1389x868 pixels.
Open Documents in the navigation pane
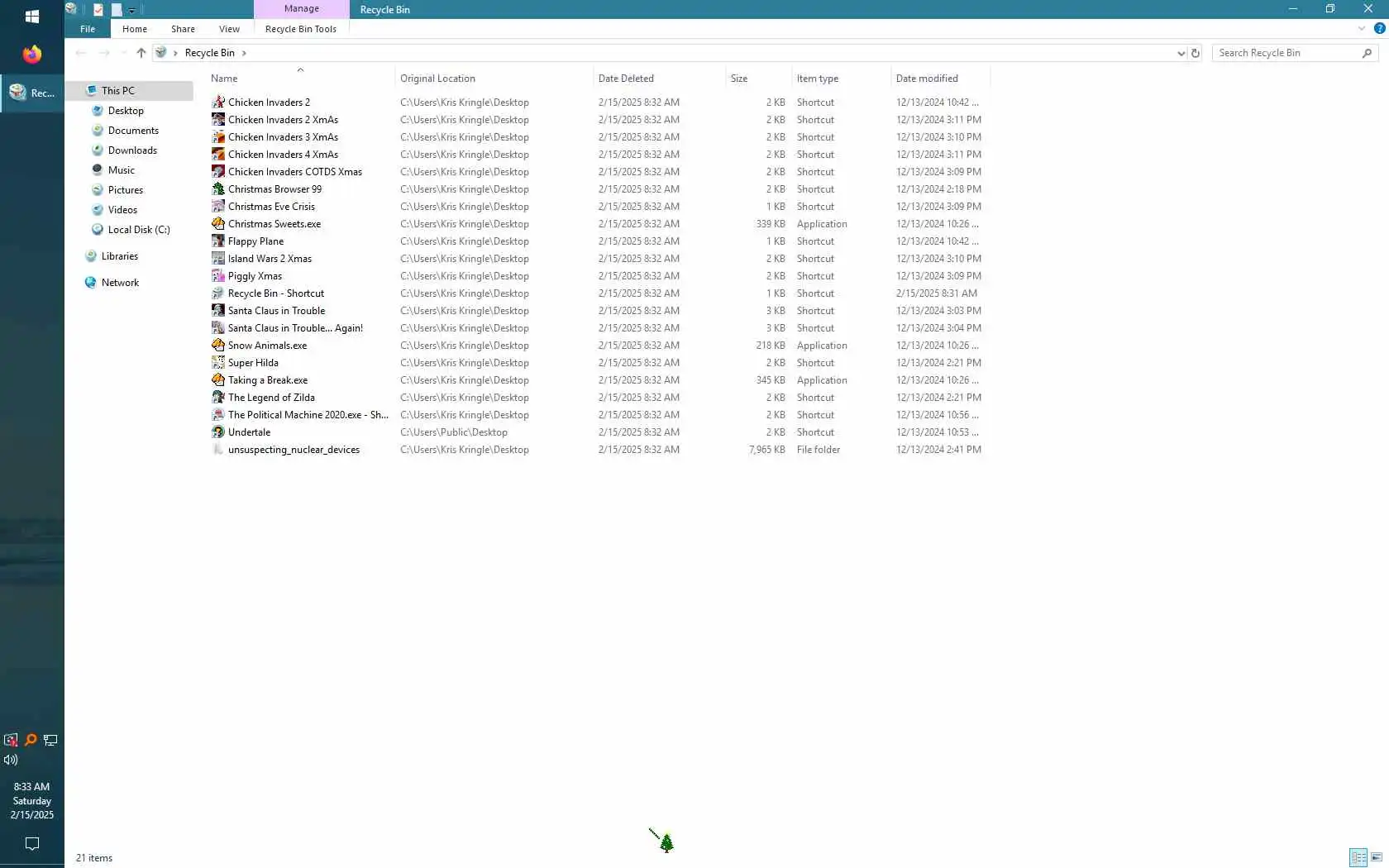(x=133, y=131)
